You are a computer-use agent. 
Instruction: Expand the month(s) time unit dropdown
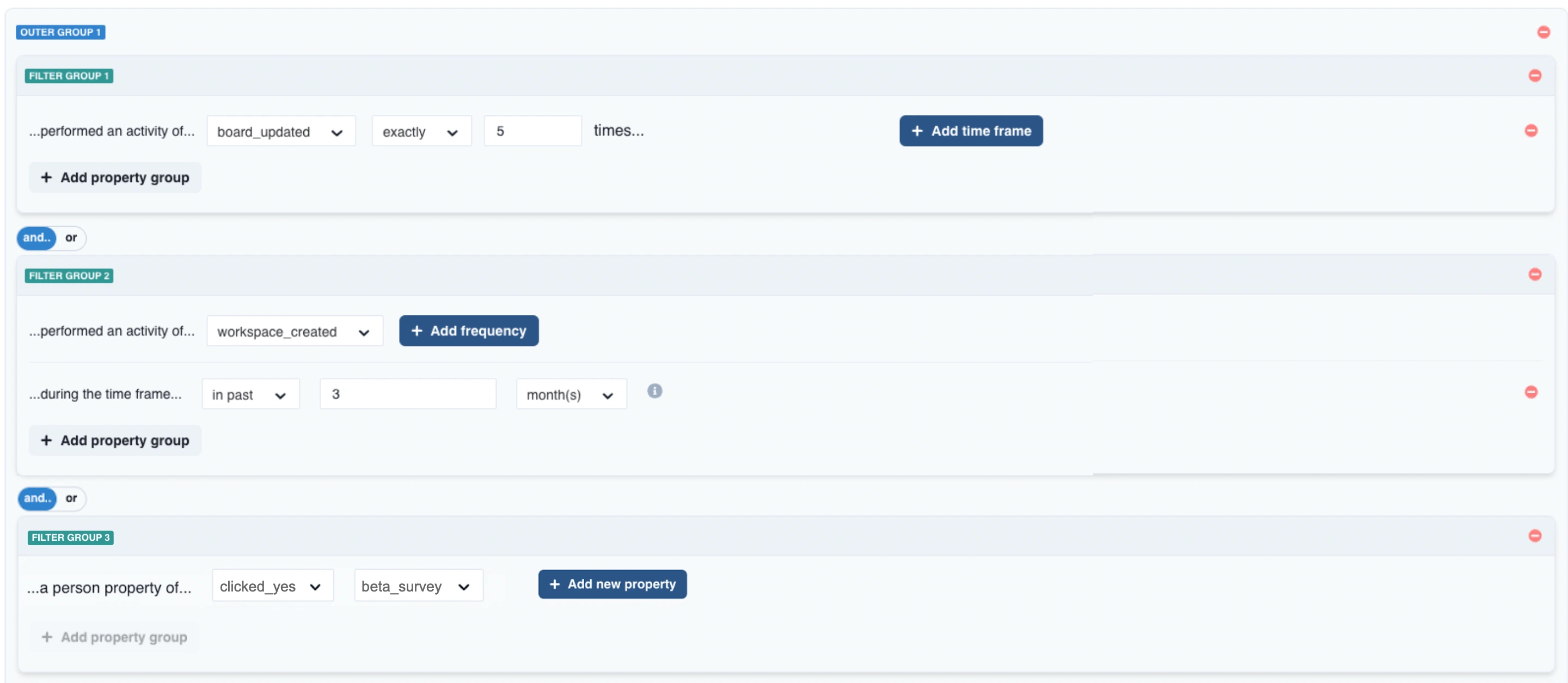click(571, 394)
